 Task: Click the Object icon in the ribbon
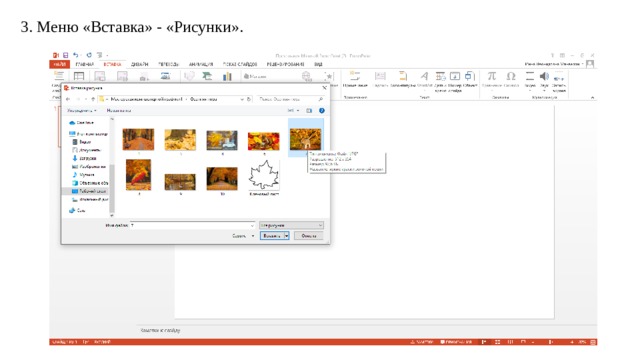coord(470,76)
